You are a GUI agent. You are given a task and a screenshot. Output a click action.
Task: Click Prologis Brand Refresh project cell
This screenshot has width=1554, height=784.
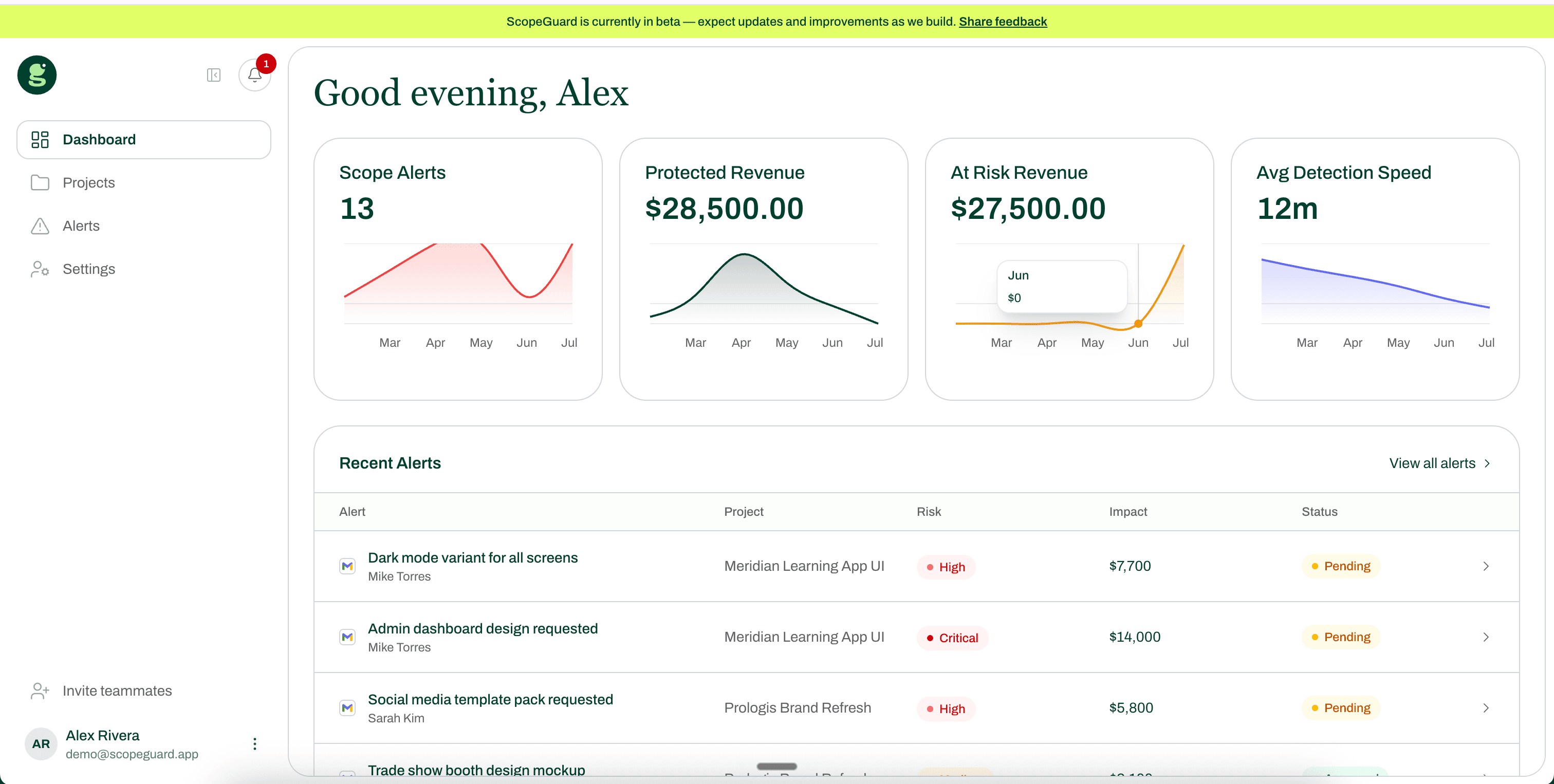pyautogui.click(x=798, y=708)
